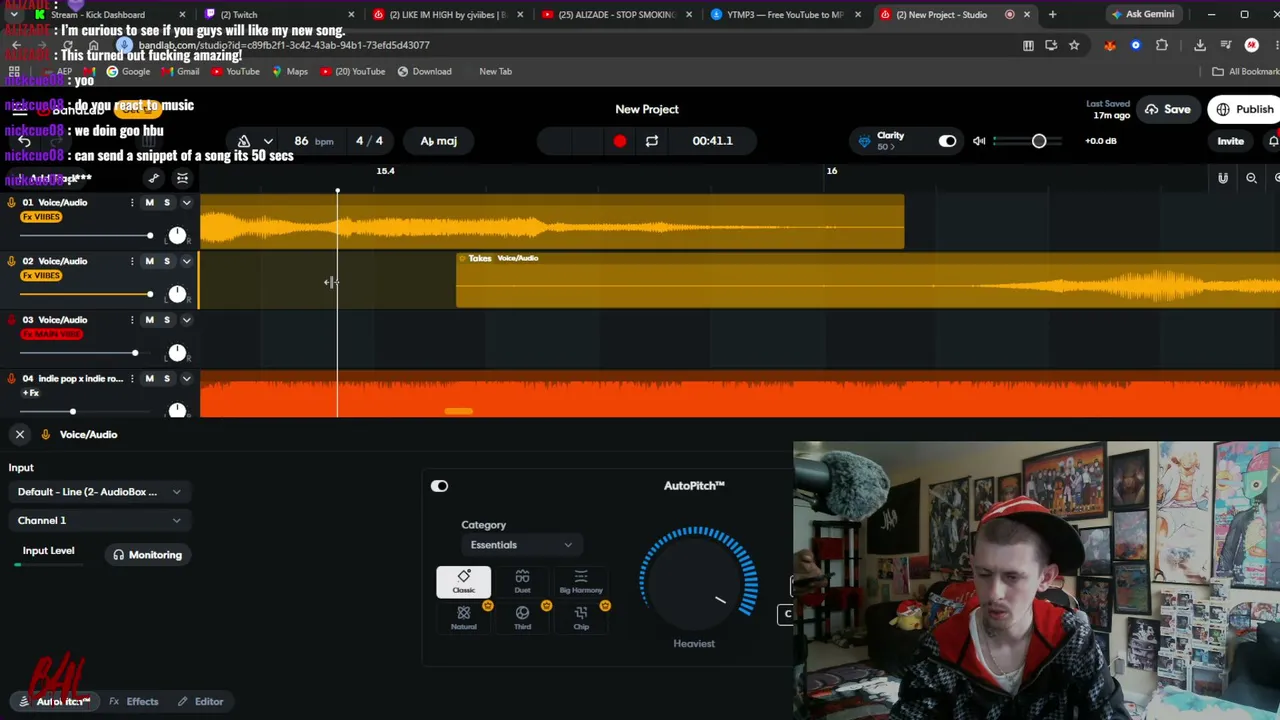
Task: Click track 03 red microphone icon
Action: [12, 320]
